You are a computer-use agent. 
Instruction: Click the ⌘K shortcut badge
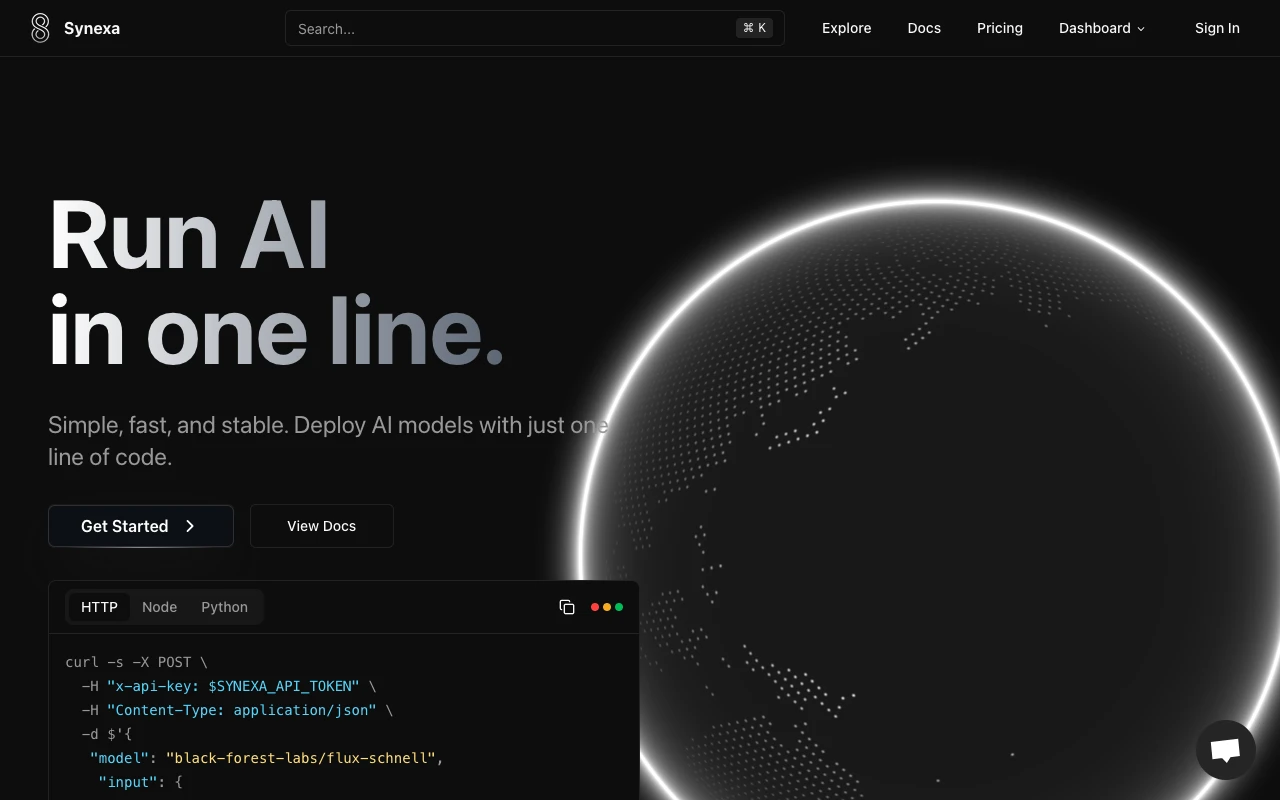[754, 27]
